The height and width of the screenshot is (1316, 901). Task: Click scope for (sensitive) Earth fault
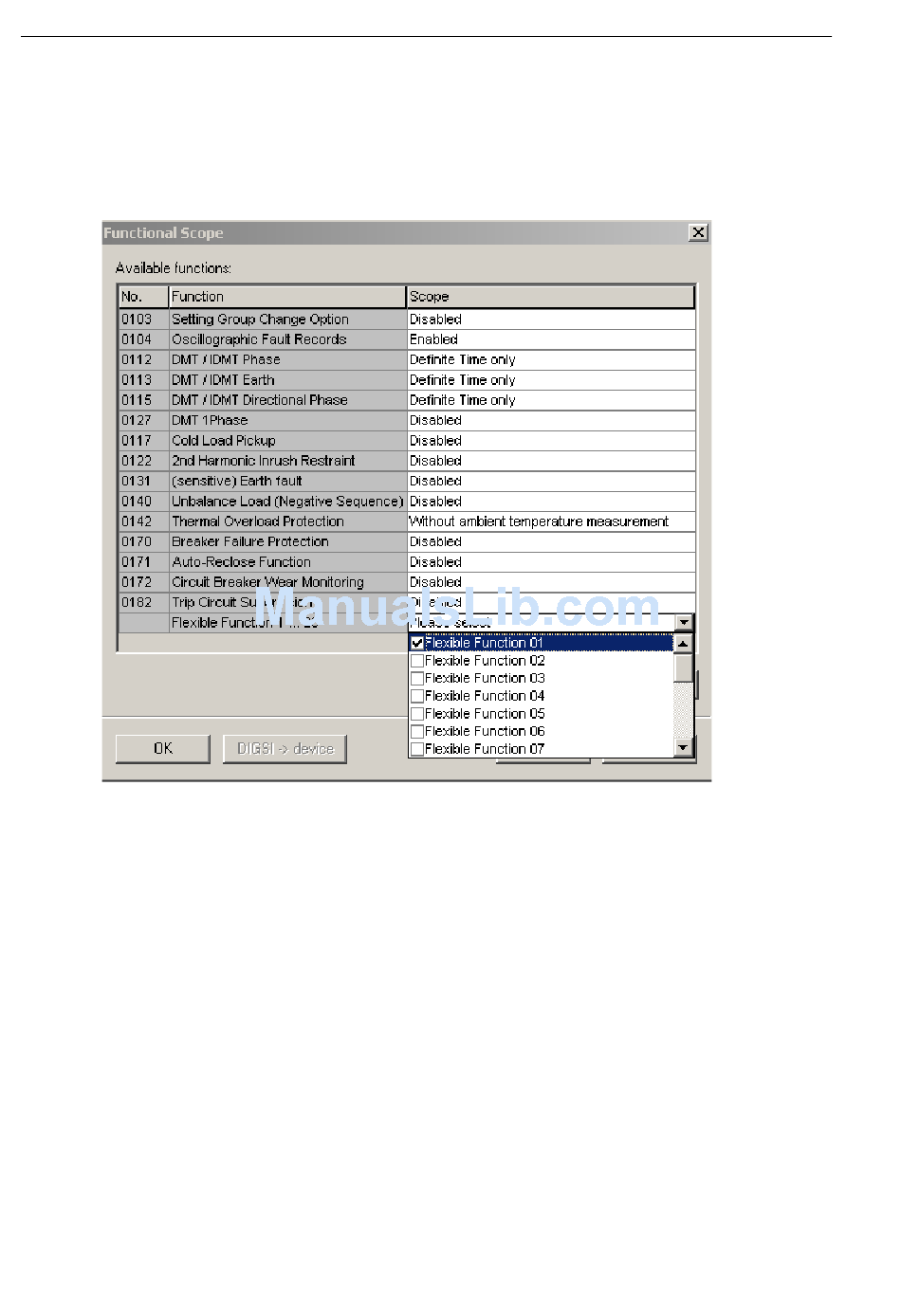pyautogui.click(x=551, y=481)
